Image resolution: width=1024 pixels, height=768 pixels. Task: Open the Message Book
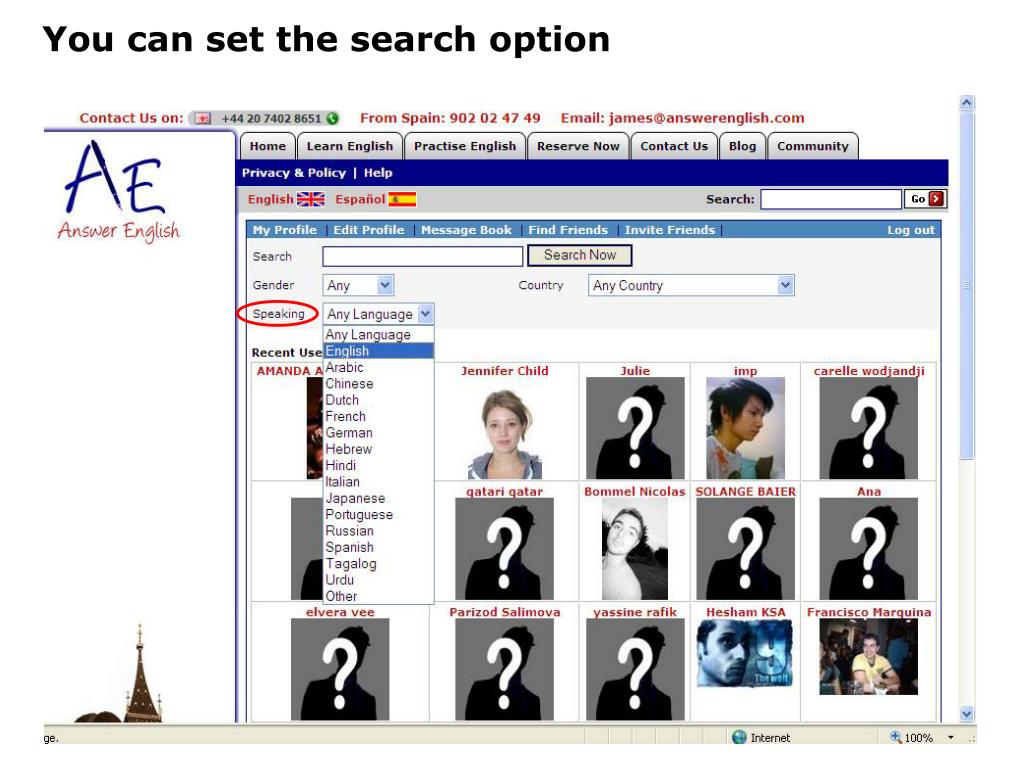(466, 230)
